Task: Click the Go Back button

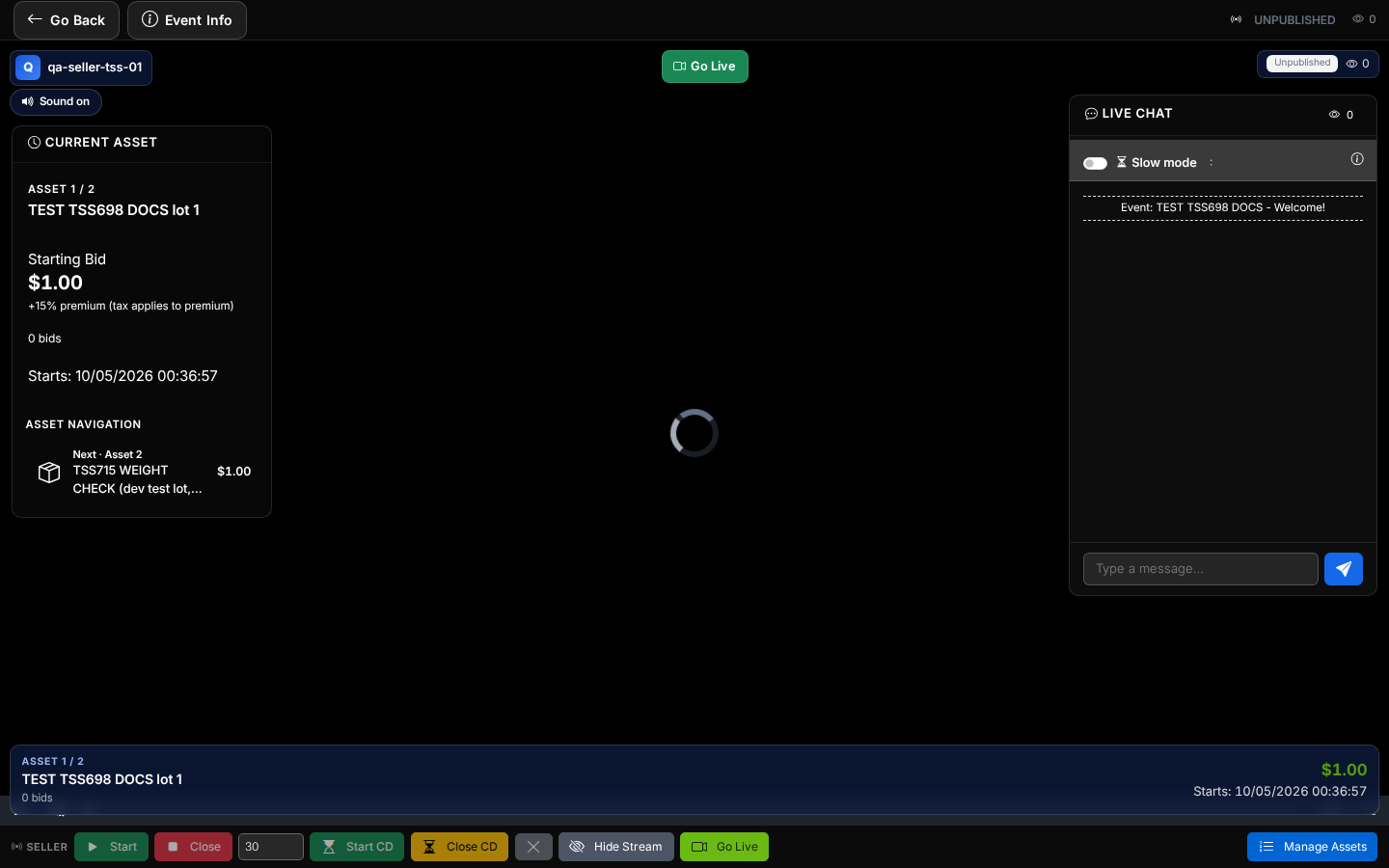Action: point(67,20)
